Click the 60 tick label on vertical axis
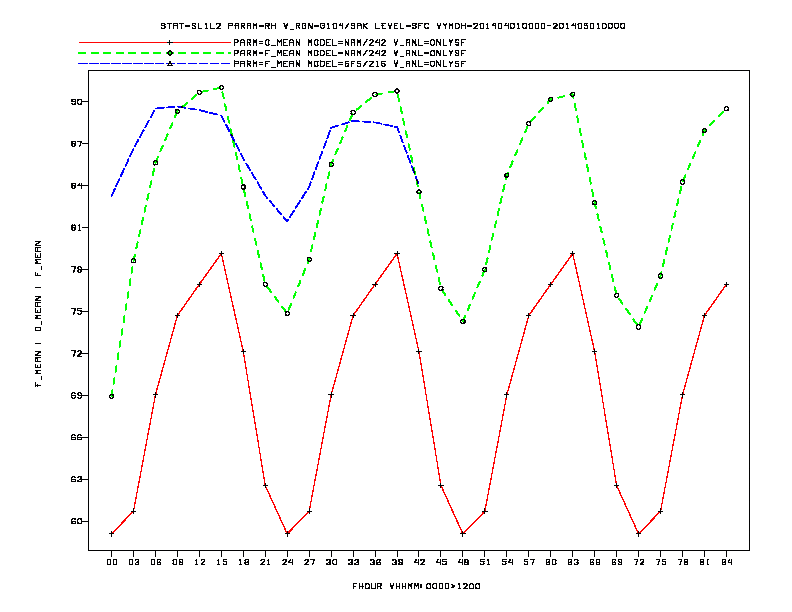The image size is (792, 612). point(76,521)
